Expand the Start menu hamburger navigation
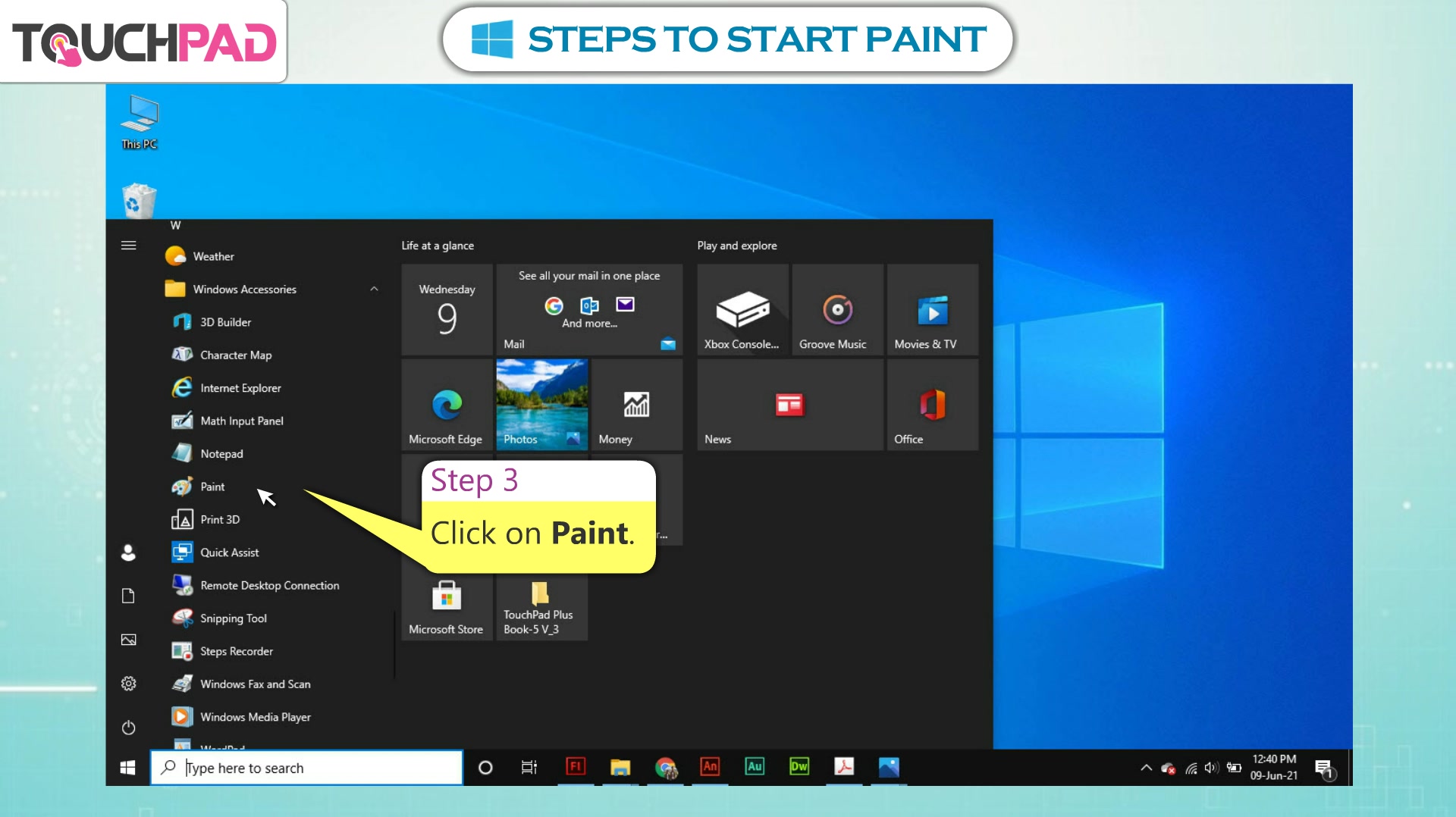 point(129,246)
